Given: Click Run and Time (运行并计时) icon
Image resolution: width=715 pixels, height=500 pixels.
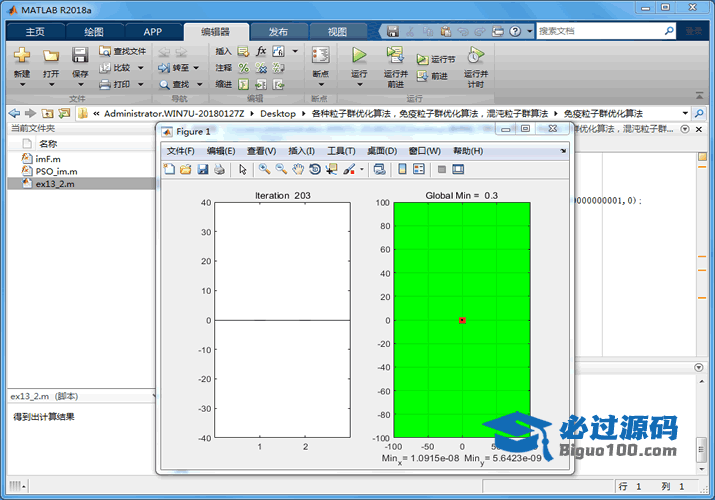Looking at the screenshot, I should (475, 55).
